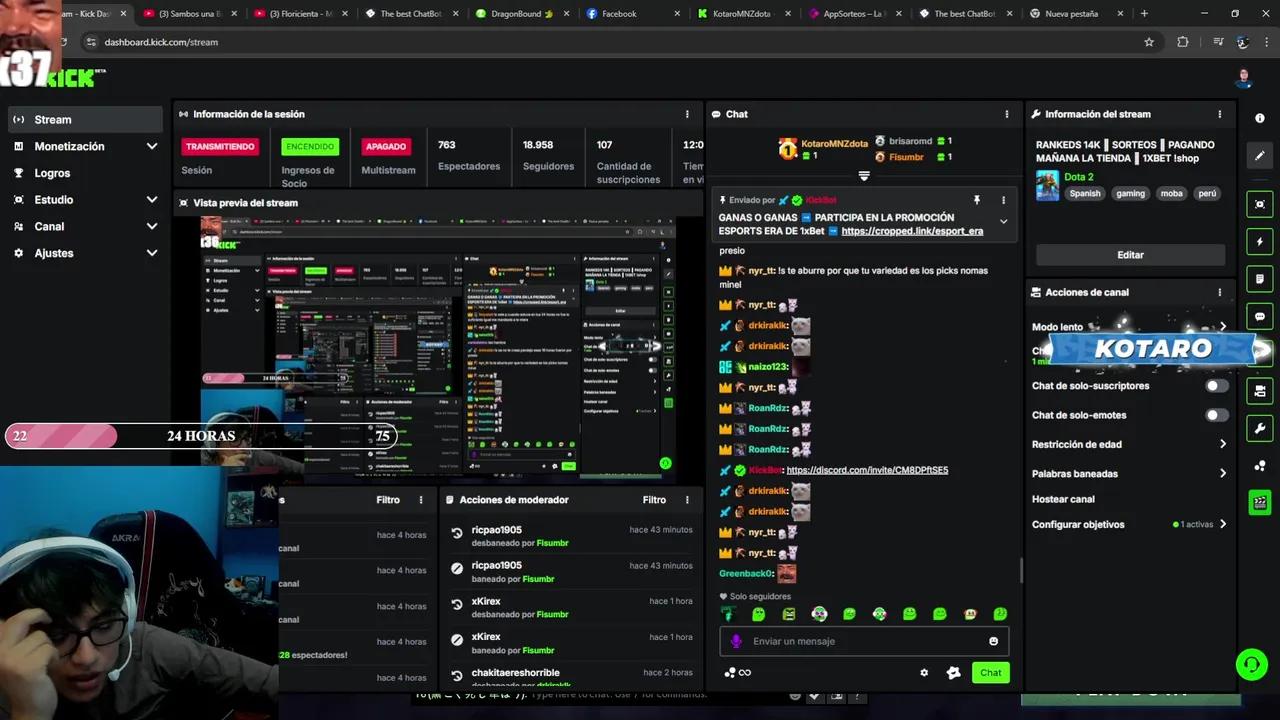Toggle Chat de solo-suscriptores switch
Viewport: 1280px width, 720px height.
1216,386
